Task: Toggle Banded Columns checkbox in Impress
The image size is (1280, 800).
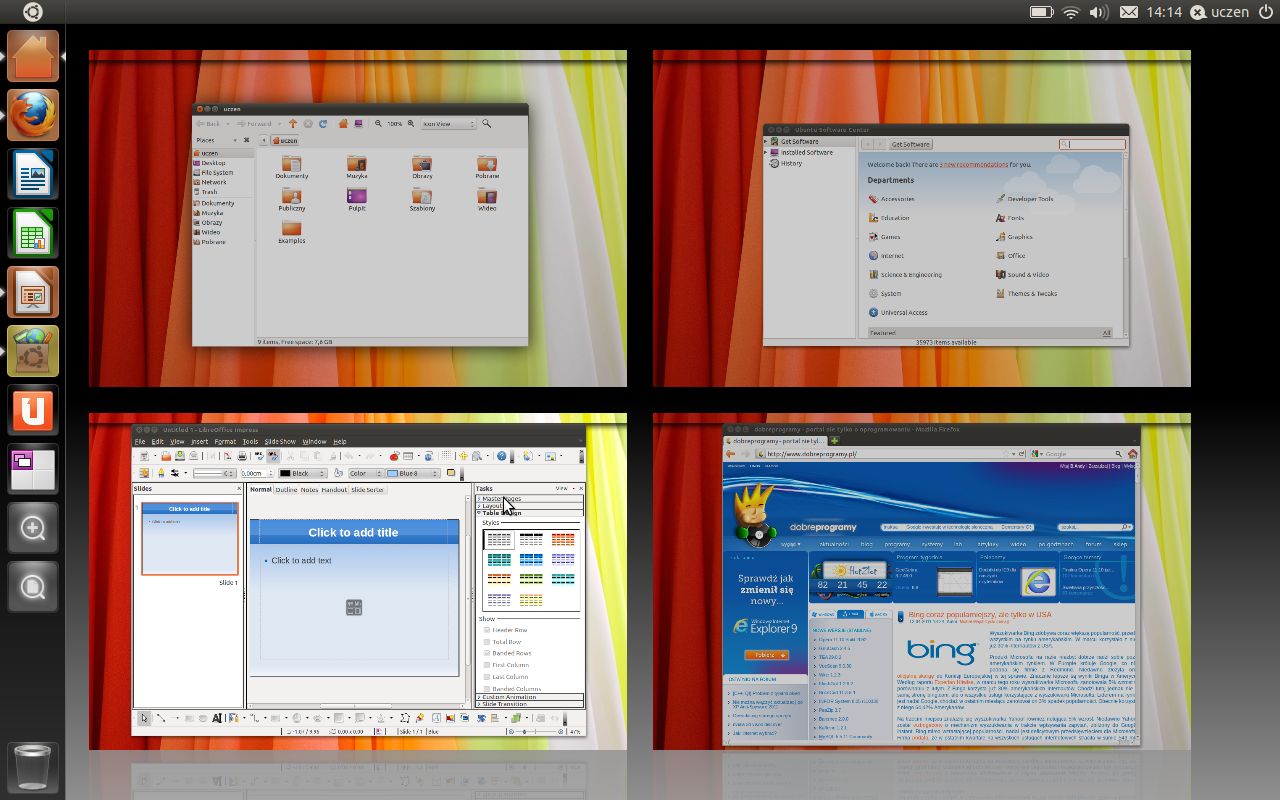Action: click(x=486, y=688)
